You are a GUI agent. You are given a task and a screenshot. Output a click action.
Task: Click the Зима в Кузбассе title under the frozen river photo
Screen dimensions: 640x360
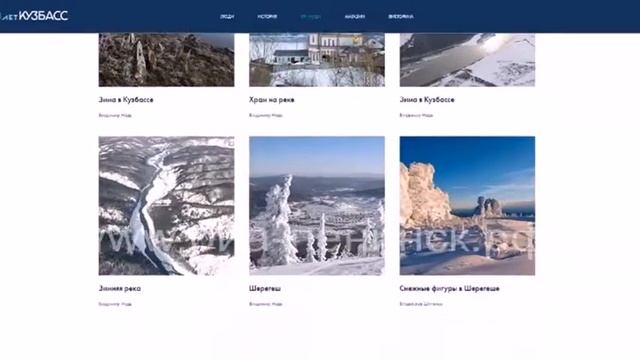click(x=427, y=100)
